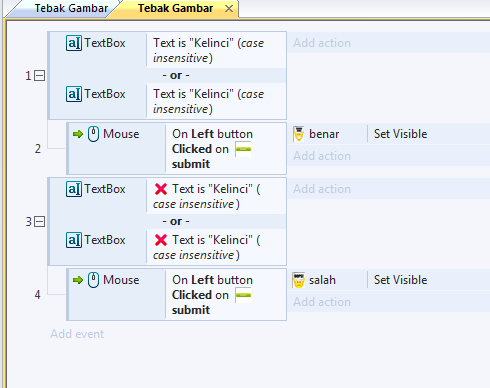Viewport: 490px width, 388px height.
Task: Click Add action under the benar action
Action: point(322,156)
